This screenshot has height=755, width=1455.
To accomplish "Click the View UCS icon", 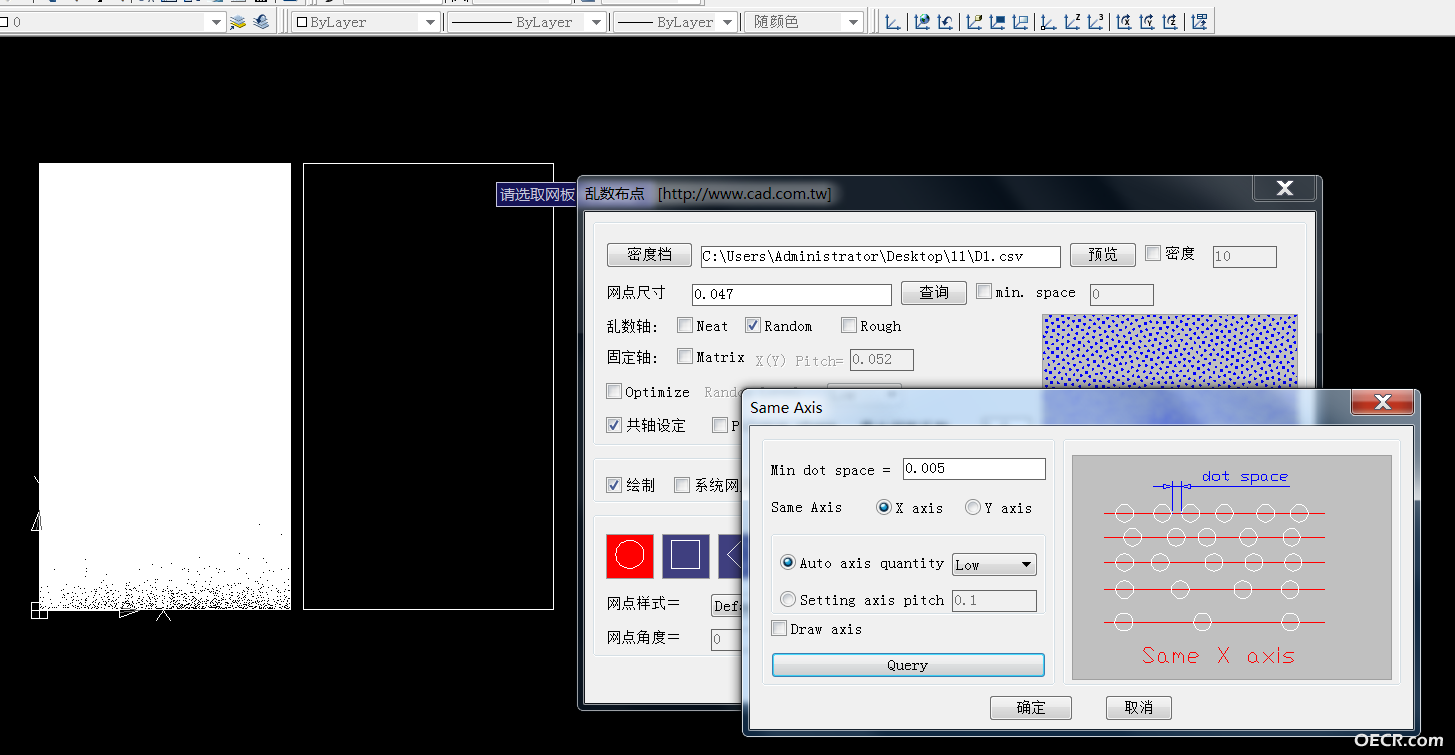I will pyautogui.click(x=1020, y=22).
